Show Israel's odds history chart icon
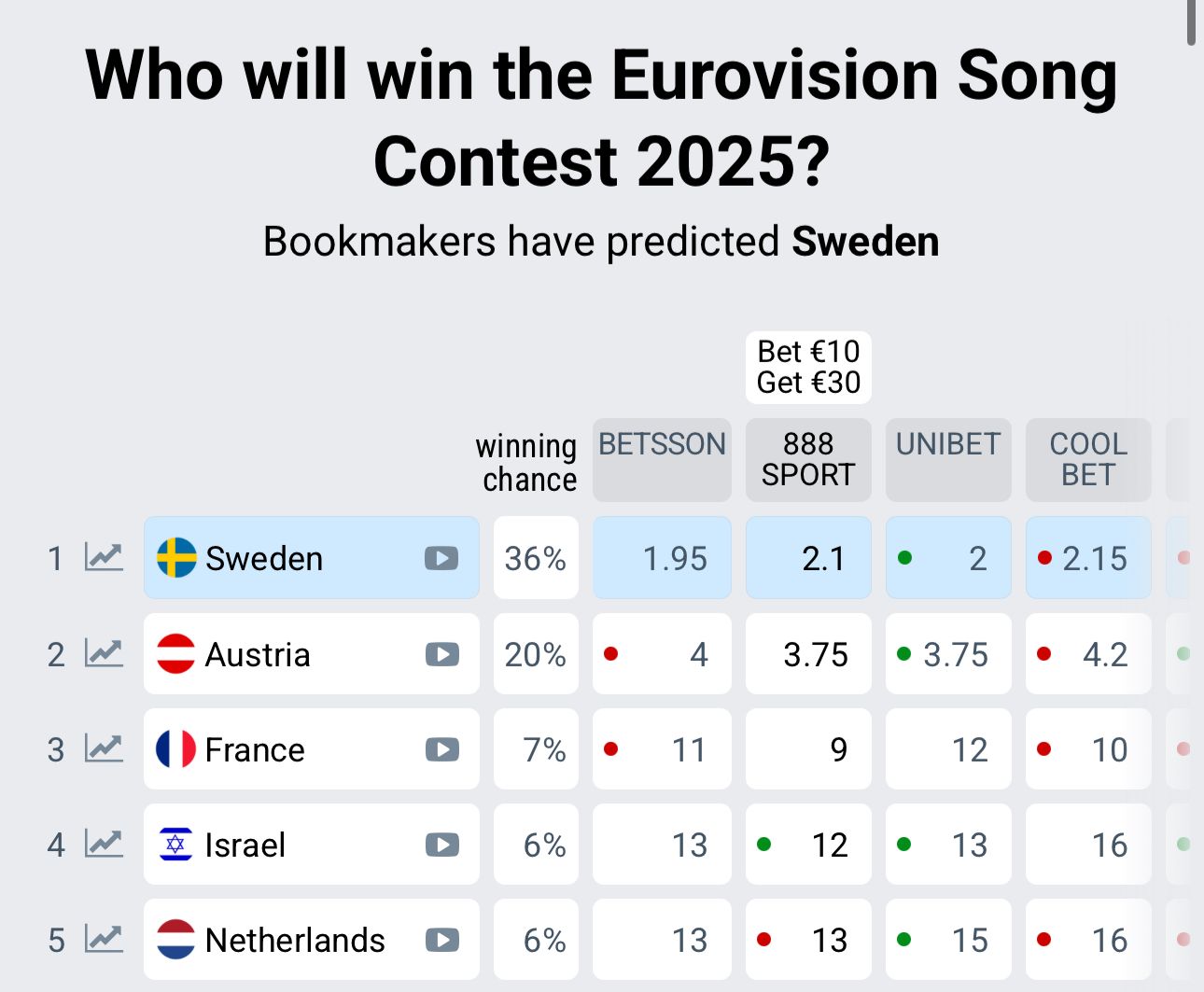The image size is (1204, 992). point(104,844)
